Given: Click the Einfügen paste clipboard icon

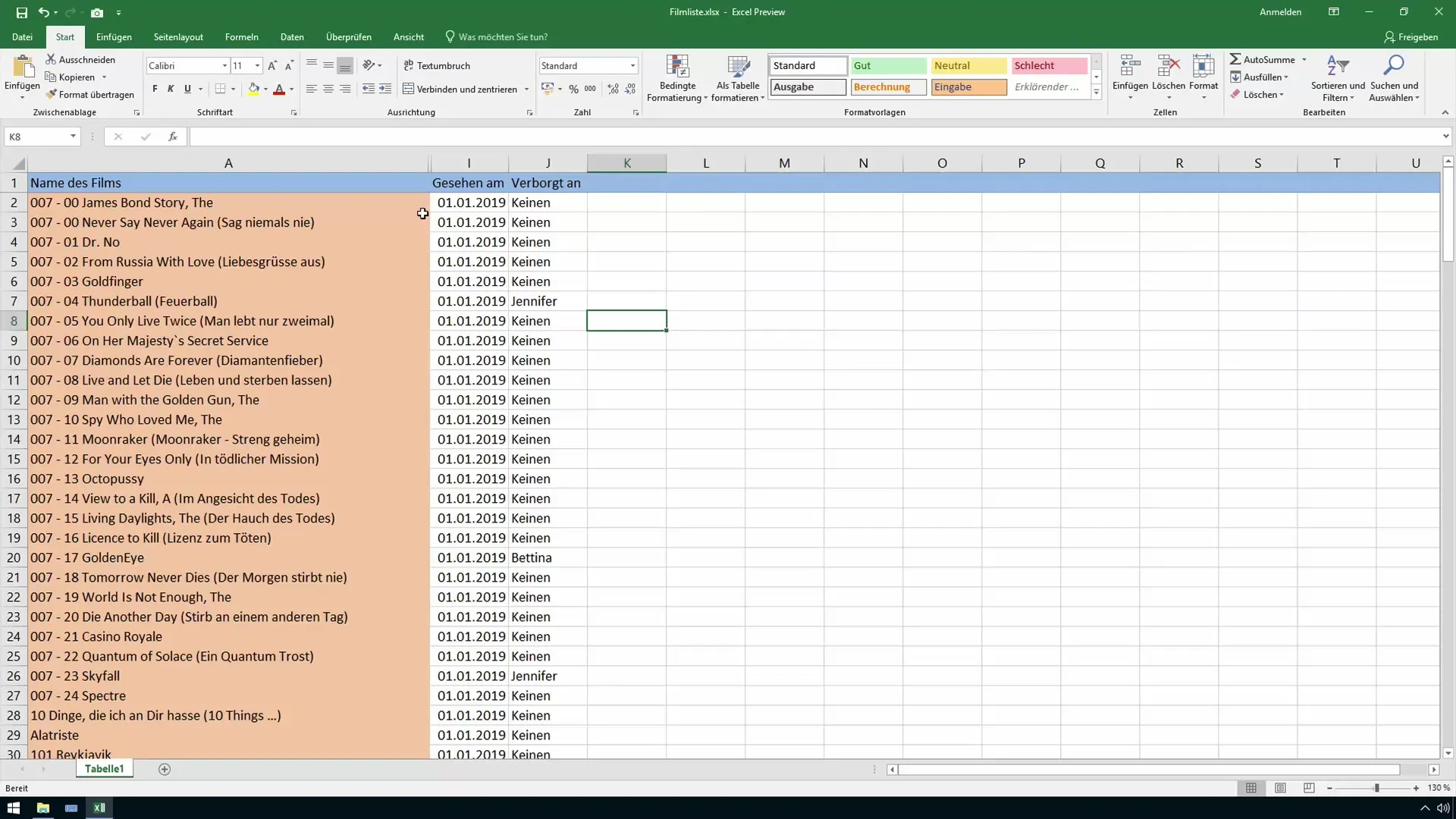Looking at the screenshot, I should (x=23, y=67).
